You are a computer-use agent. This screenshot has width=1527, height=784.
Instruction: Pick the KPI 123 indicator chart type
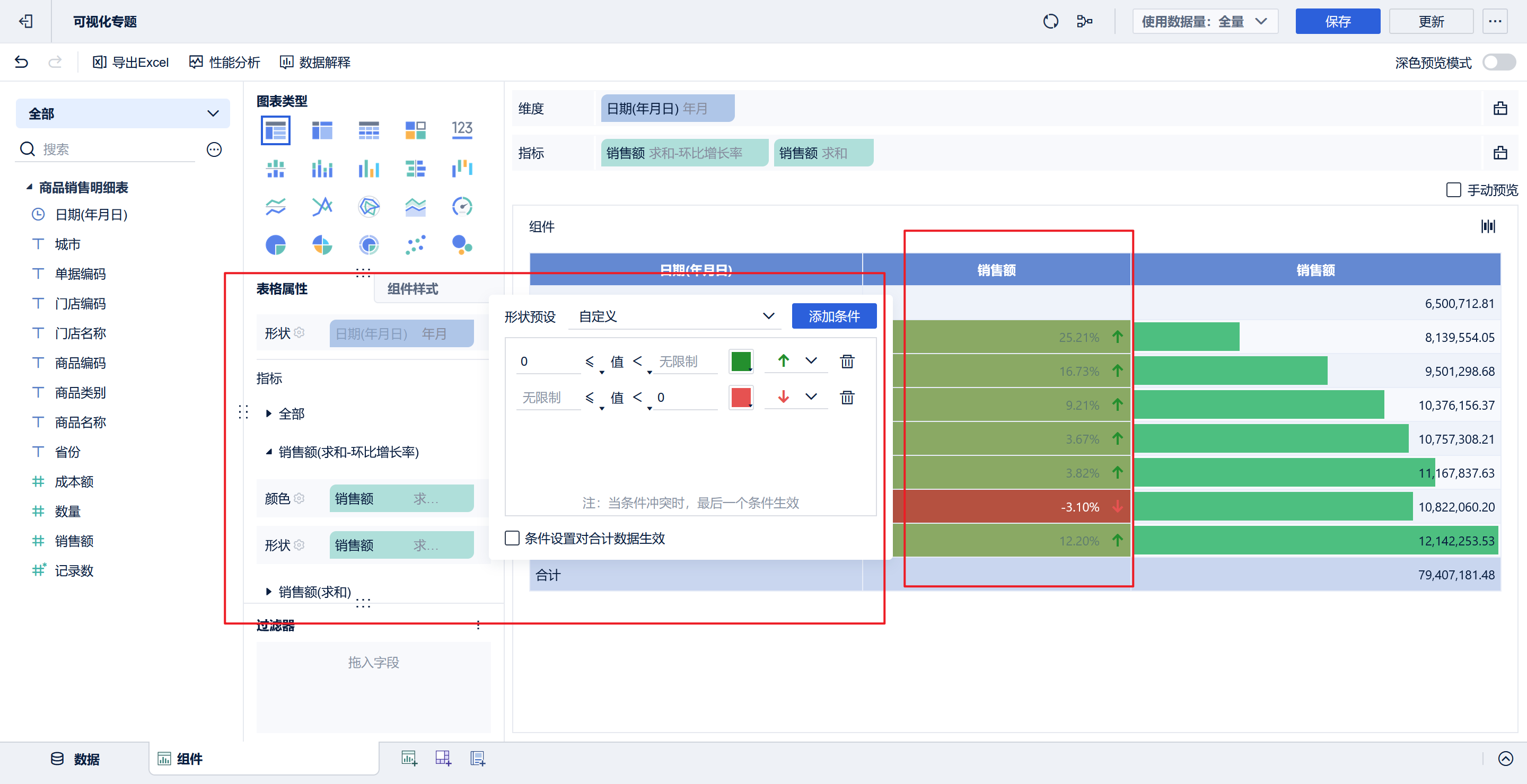coord(462,130)
